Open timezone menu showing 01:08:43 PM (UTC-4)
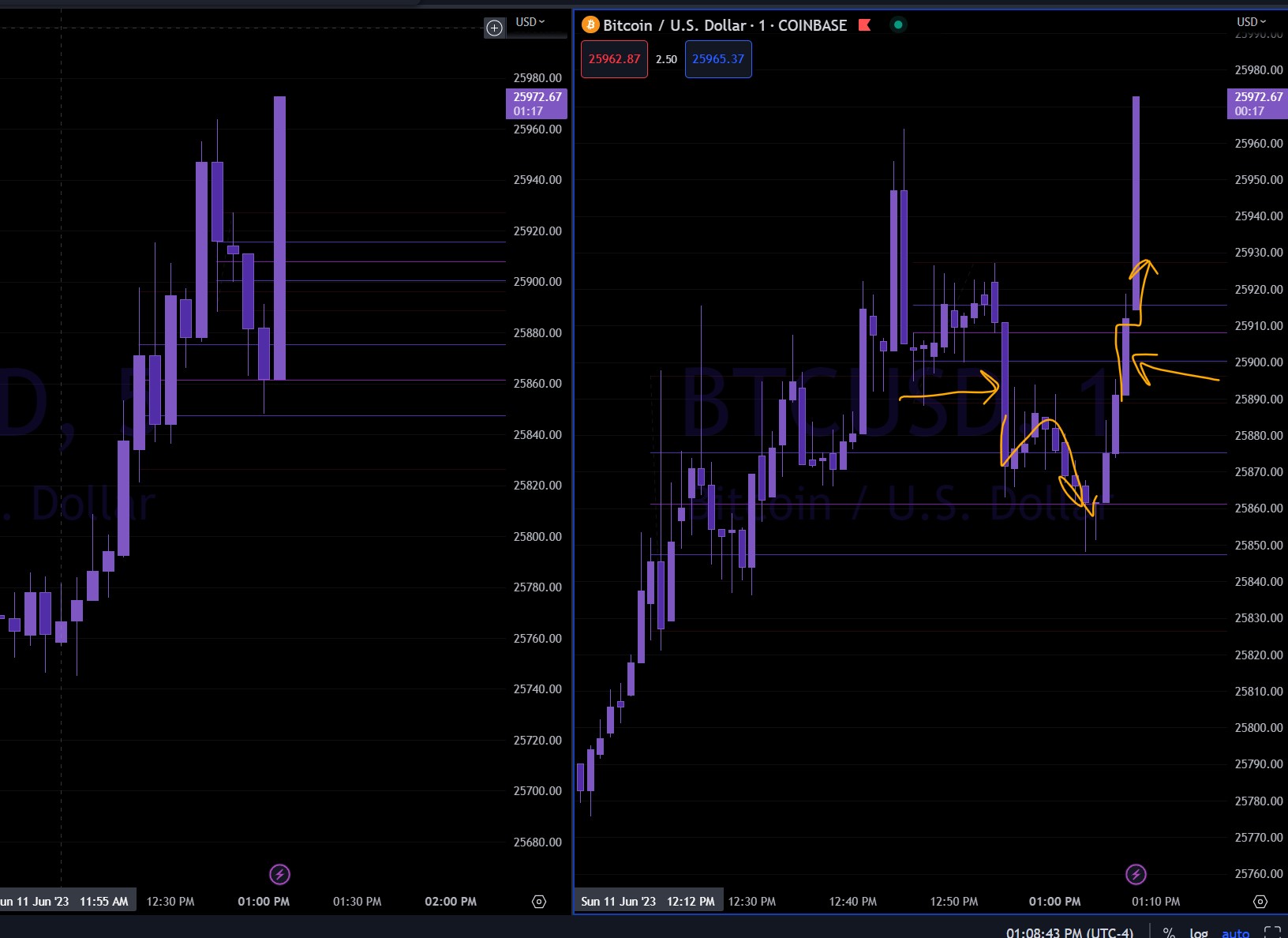The height and width of the screenshot is (938, 1288). [x=1069, y=932]
